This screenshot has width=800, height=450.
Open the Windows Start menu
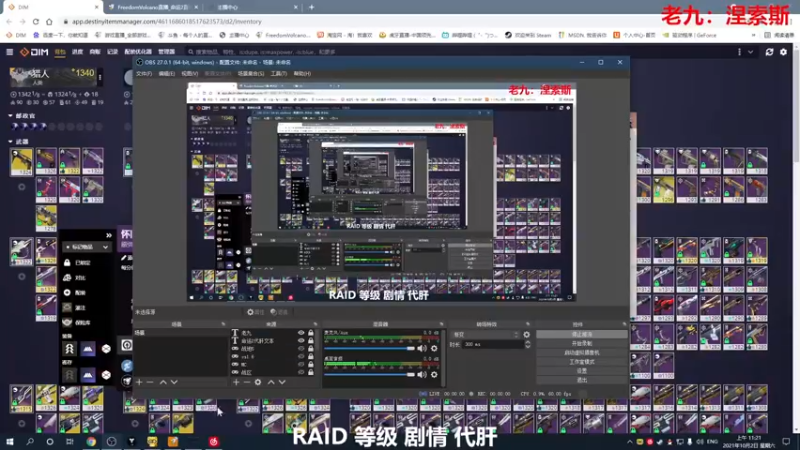(10, 441)
